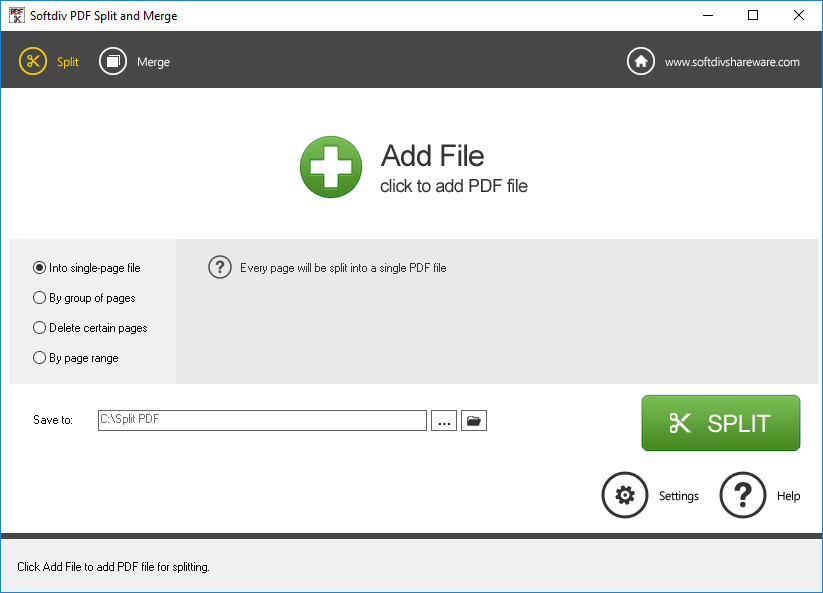Open the Help label
The height and width of the screenshot is (593, 823).
pyautogui.click(x=788, y=496)
